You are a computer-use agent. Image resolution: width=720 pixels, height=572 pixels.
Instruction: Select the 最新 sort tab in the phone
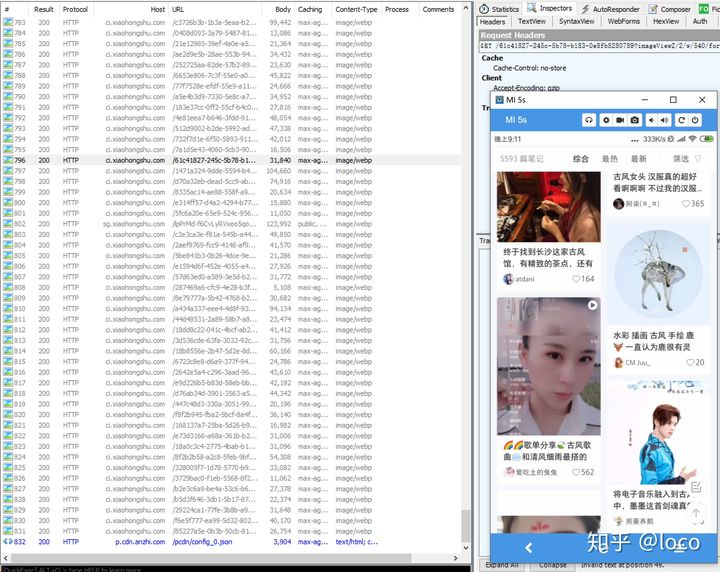pos(638,159)
